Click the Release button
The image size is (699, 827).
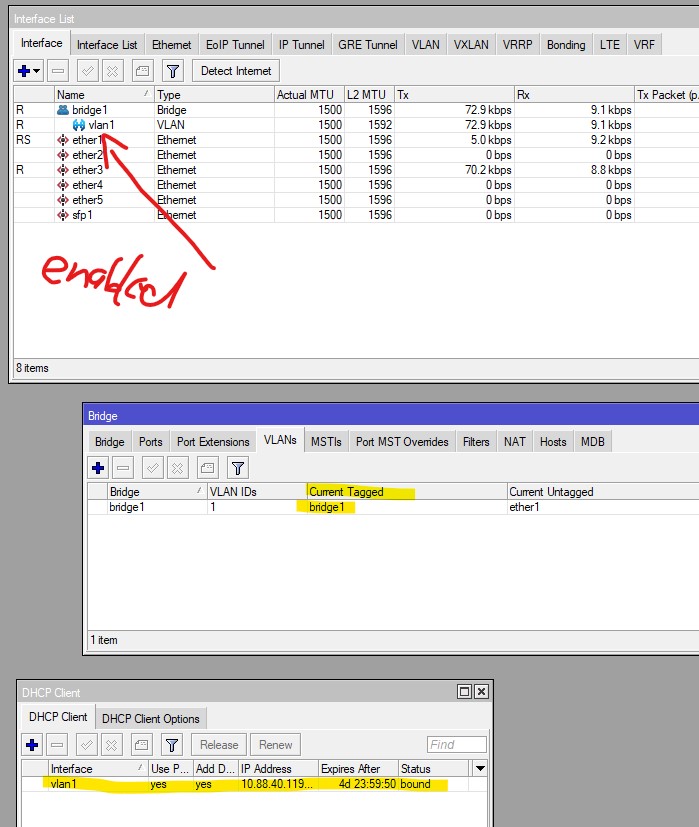point(219,745)
